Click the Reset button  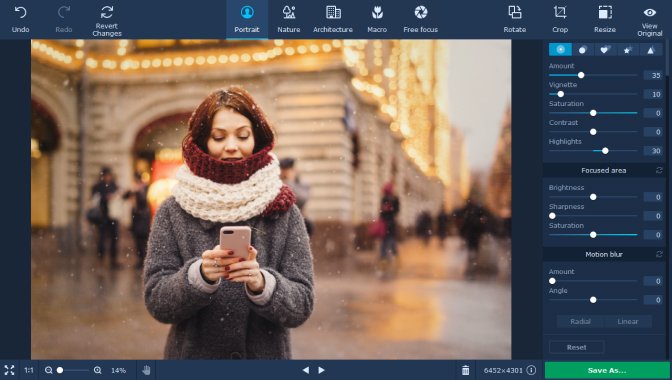(x=576, y=347)
